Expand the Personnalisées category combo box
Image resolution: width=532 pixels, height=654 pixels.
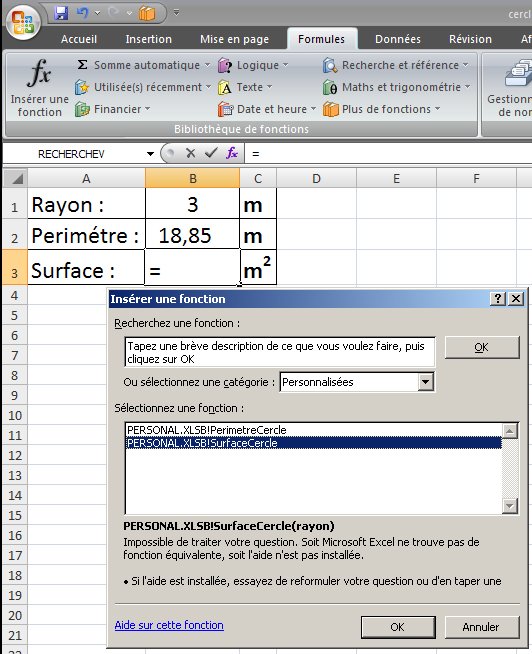tap(425, 382)
